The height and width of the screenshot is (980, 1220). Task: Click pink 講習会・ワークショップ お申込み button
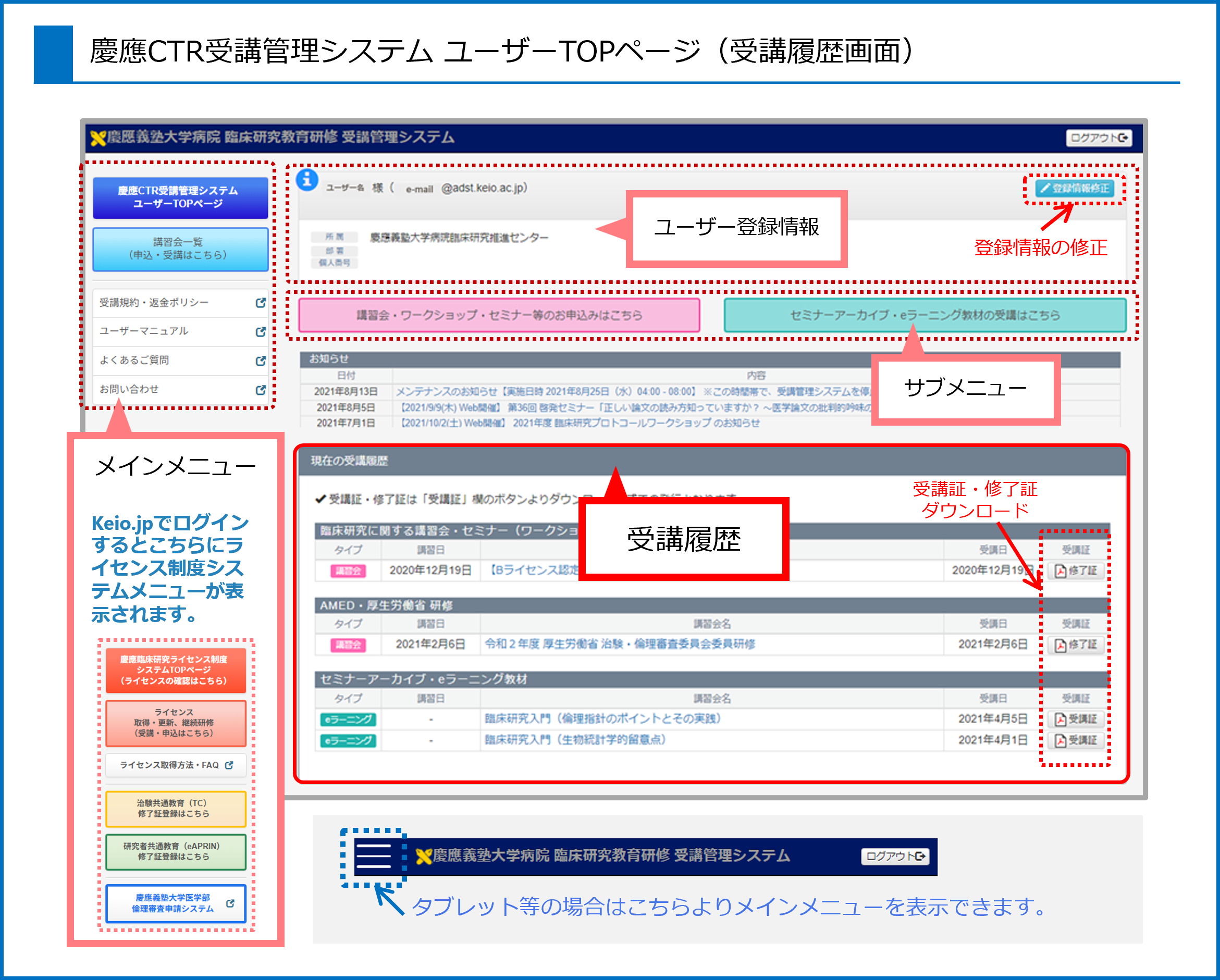coord(499,315)
